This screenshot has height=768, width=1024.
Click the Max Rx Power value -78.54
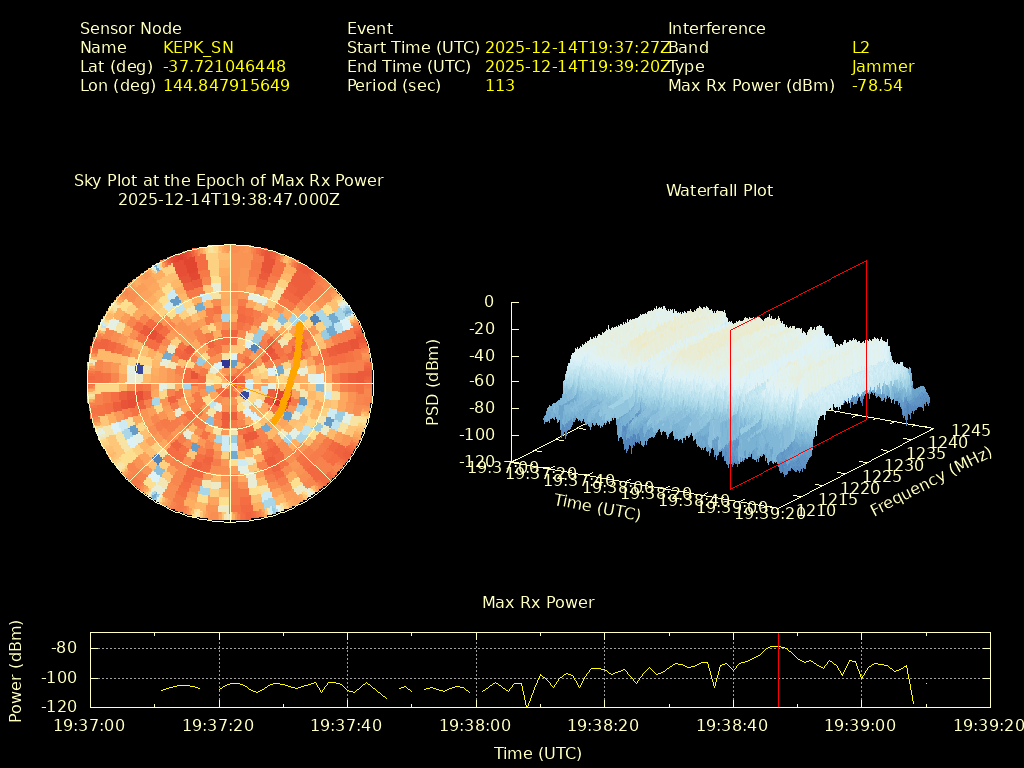876,86
